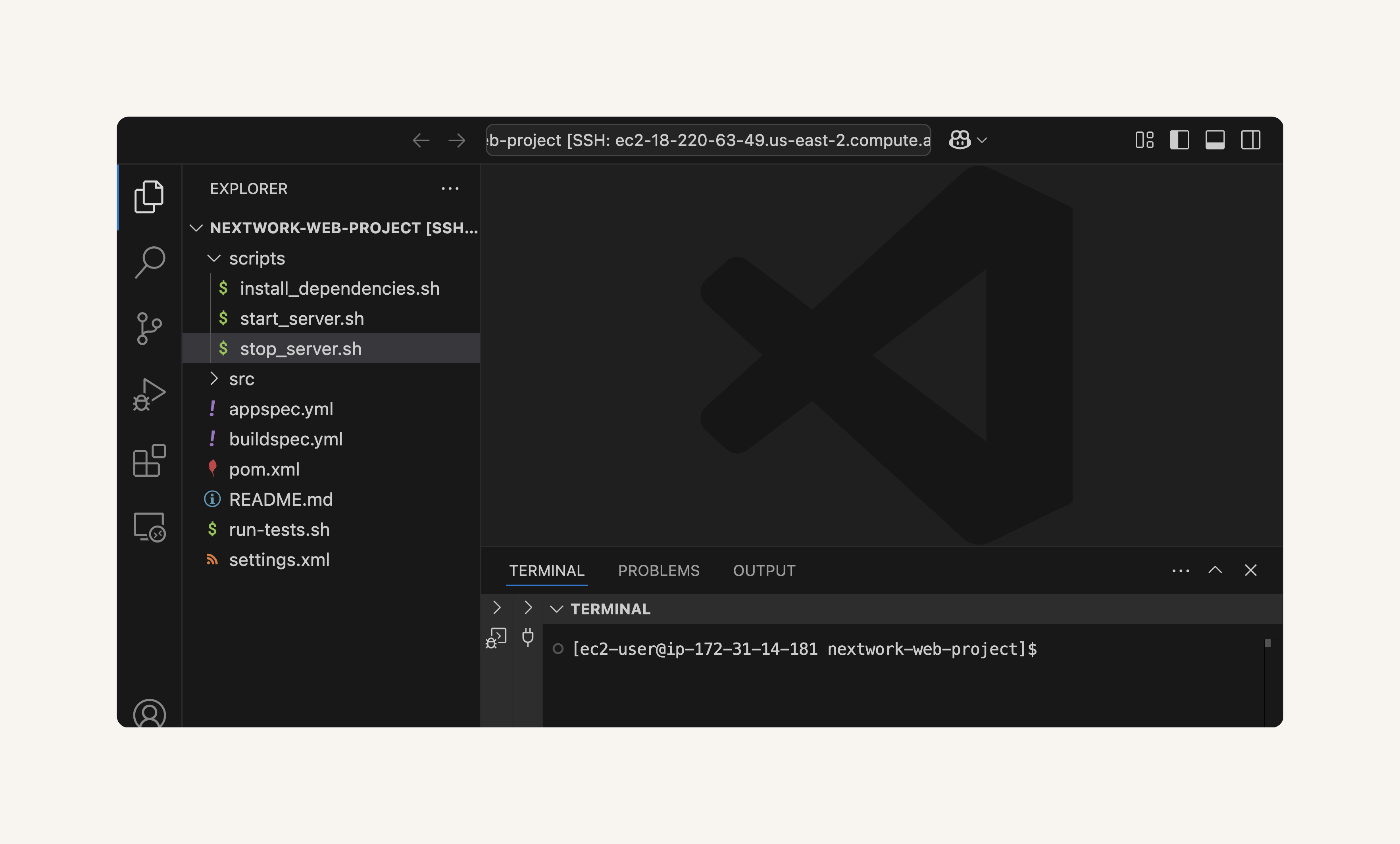Open run-tests.sh file
Image resolution: width=1400 pixels, height=844 pixels.
pyautogui.click(x=331, y=529)
